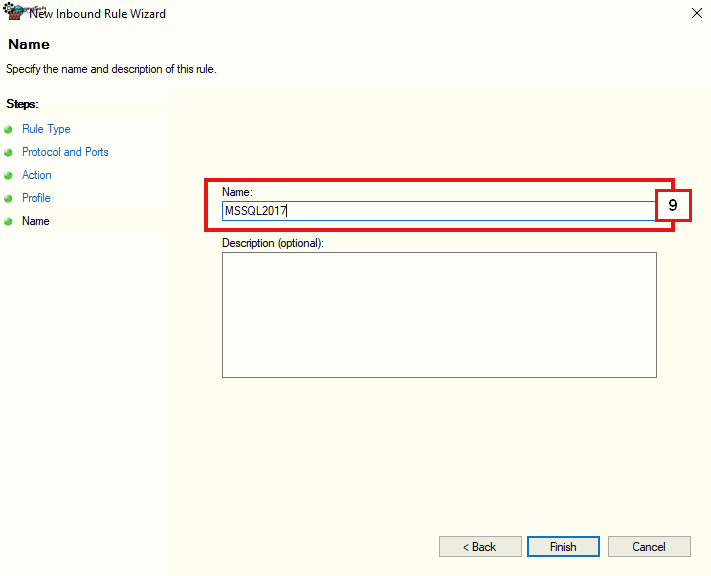
Task: Go to the Profile step
Action: pyautogui.click(x=36, y=198)
